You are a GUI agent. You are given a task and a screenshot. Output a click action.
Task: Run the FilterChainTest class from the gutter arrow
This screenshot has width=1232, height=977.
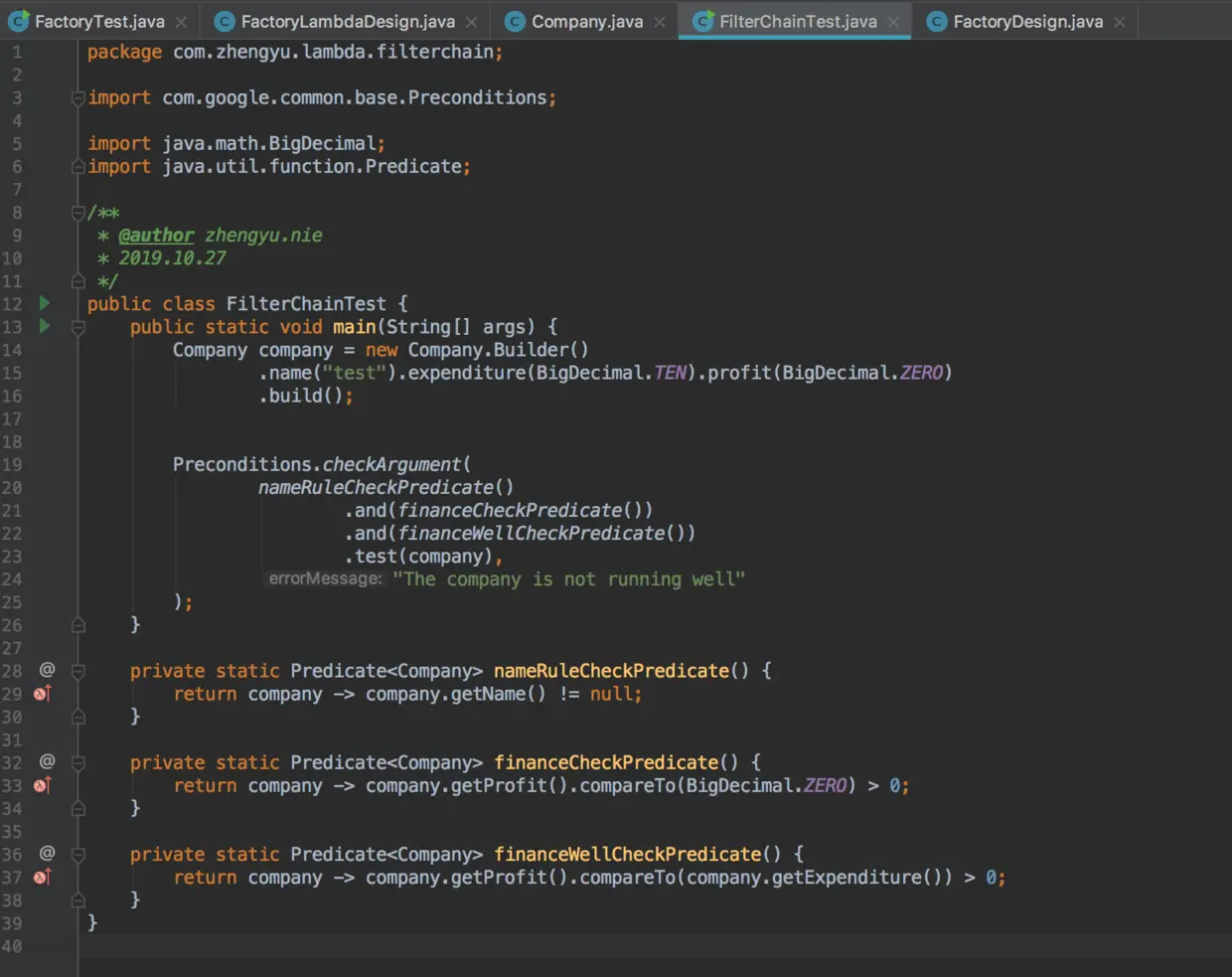45,302
